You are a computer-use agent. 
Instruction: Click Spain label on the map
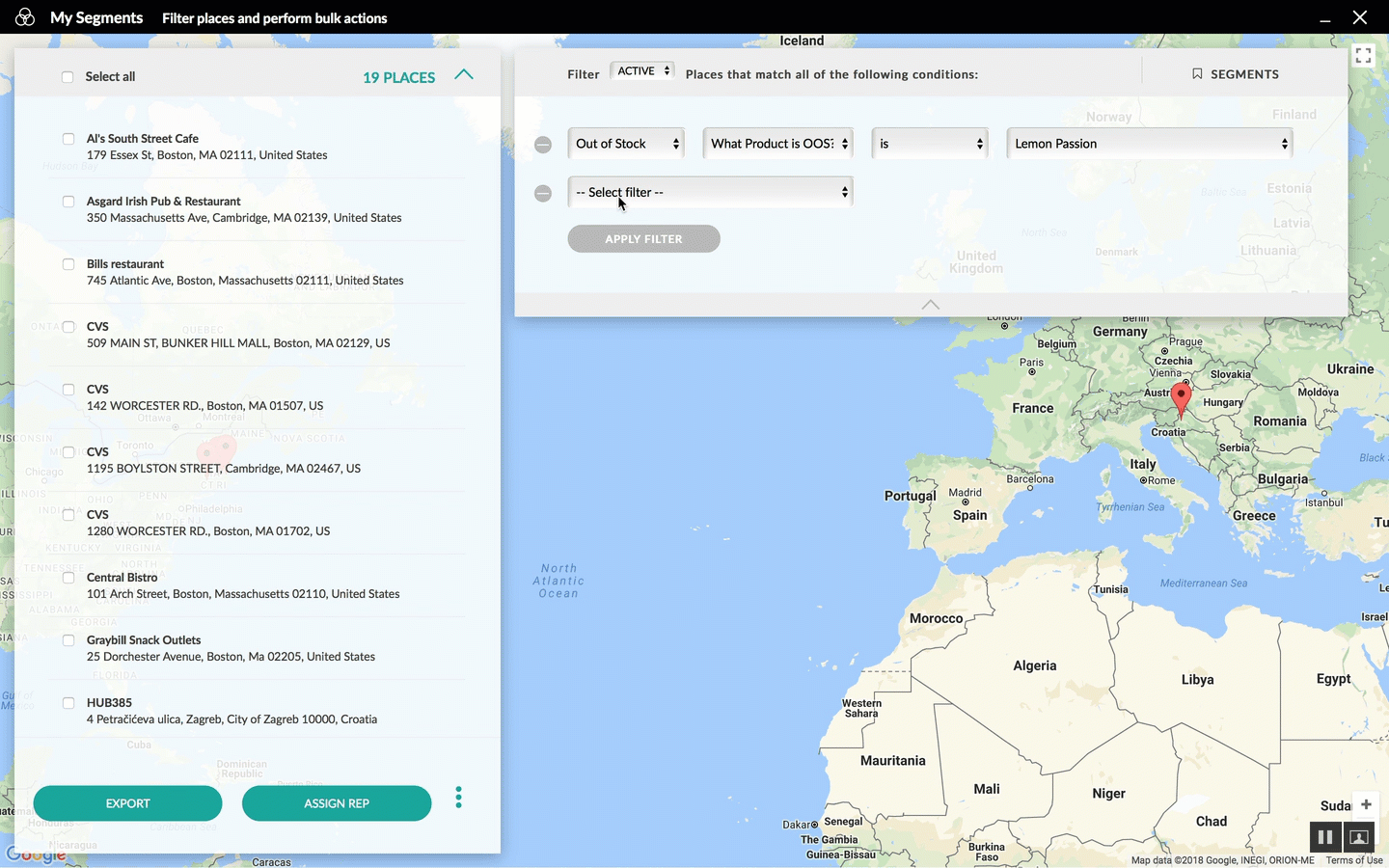(x=970, y=515)
